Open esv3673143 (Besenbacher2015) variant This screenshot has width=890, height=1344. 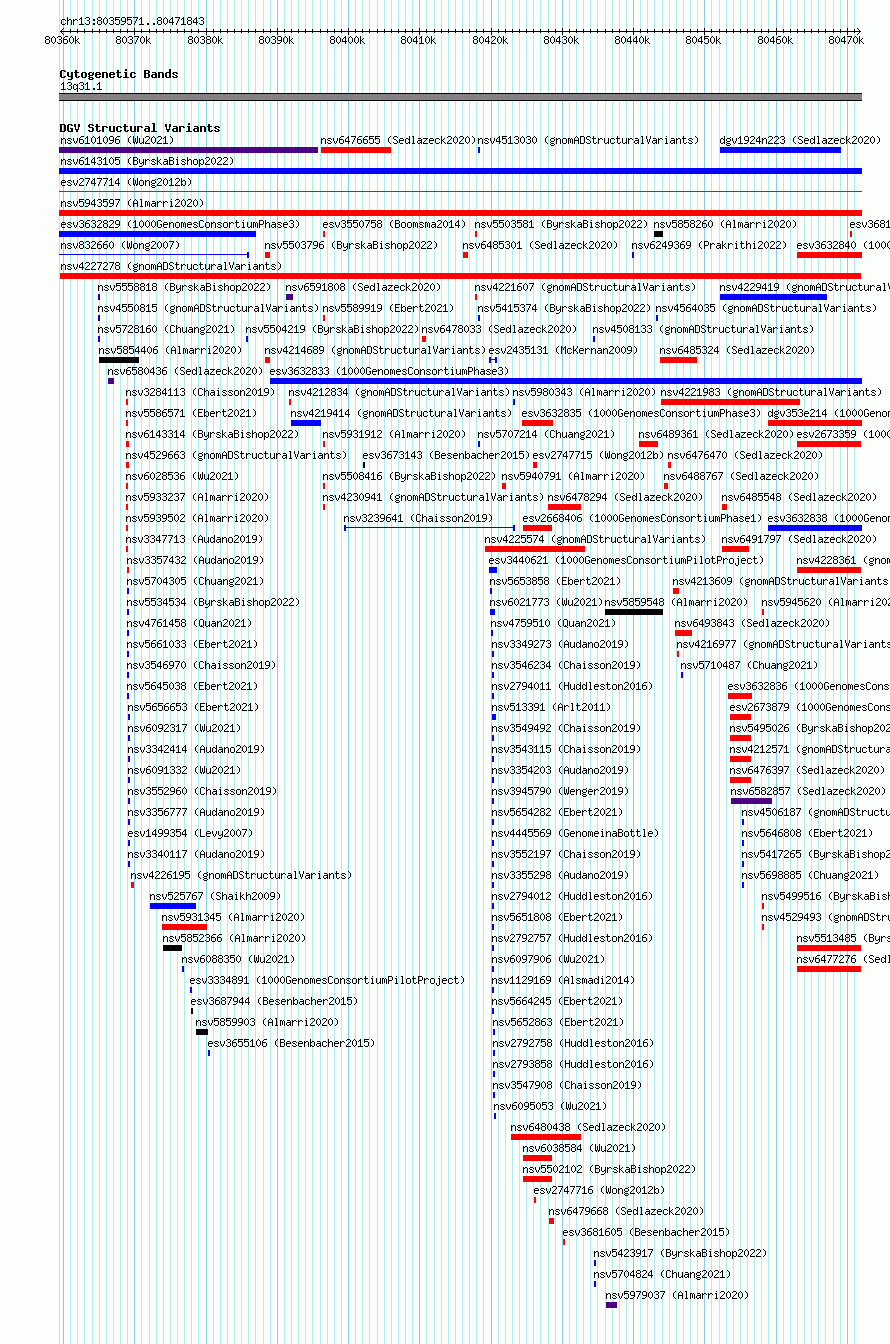(x=445, y=455)
